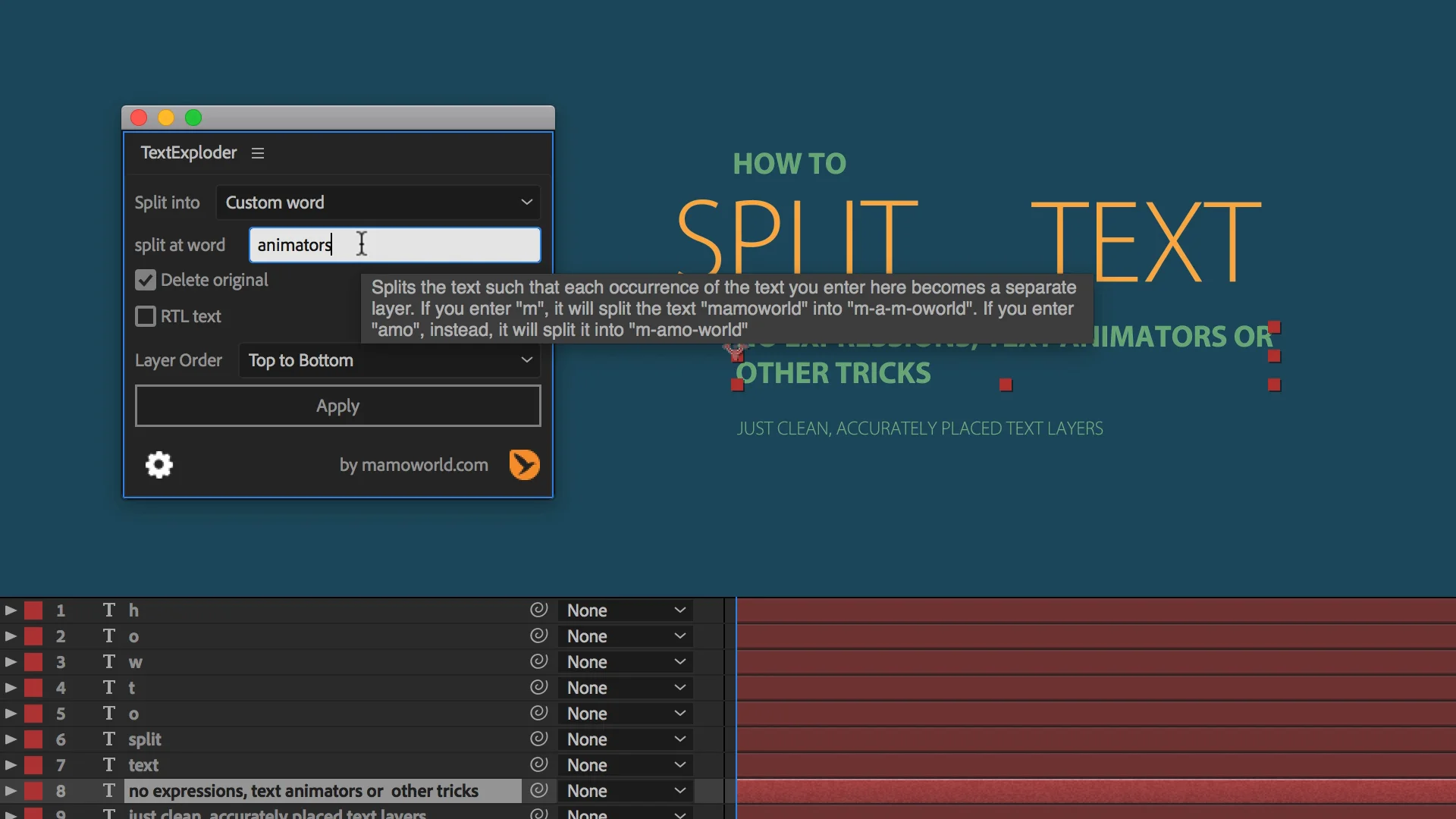
Task: Click the orange mamoworld logo icon
Action: tap(524, 465)
